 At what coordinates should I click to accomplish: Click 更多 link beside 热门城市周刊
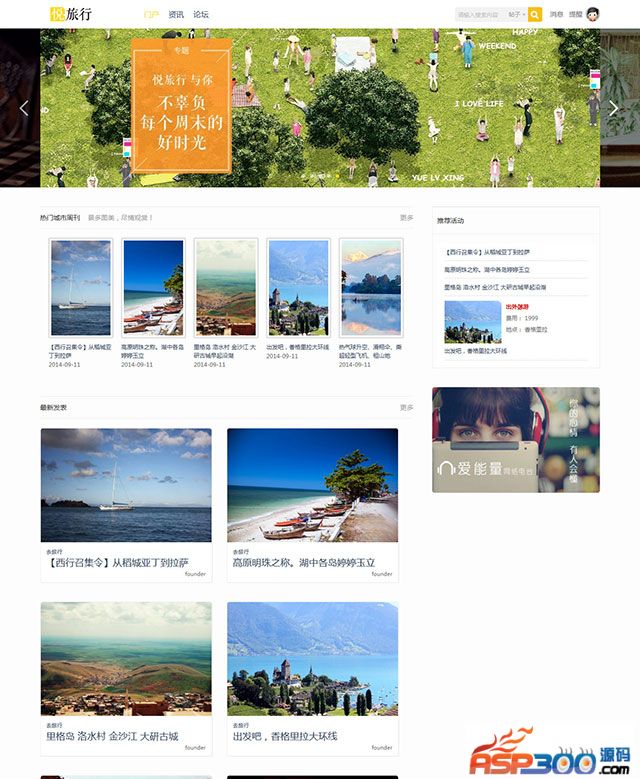406,218
